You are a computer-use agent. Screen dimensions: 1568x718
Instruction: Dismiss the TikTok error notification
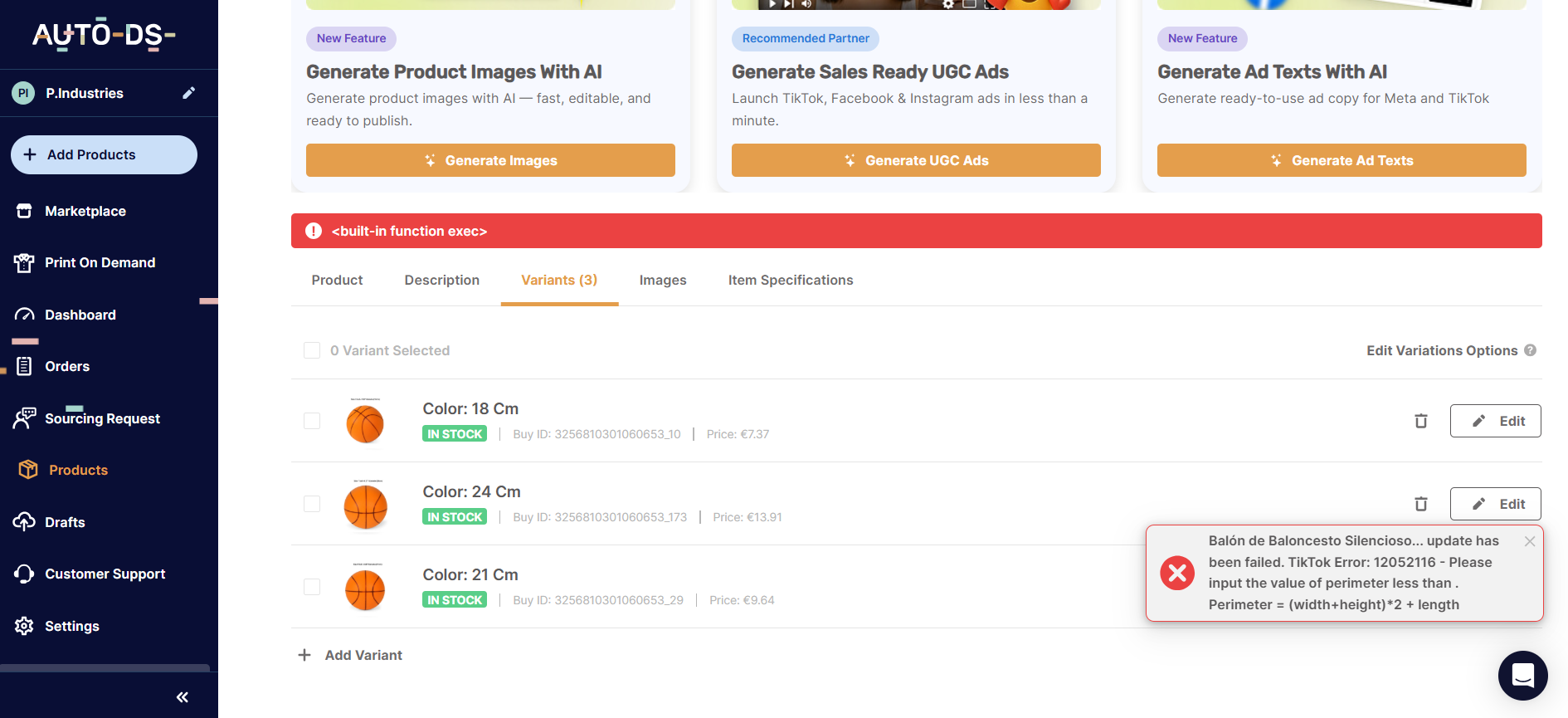pyautogui.click(x=1529, y=541)
